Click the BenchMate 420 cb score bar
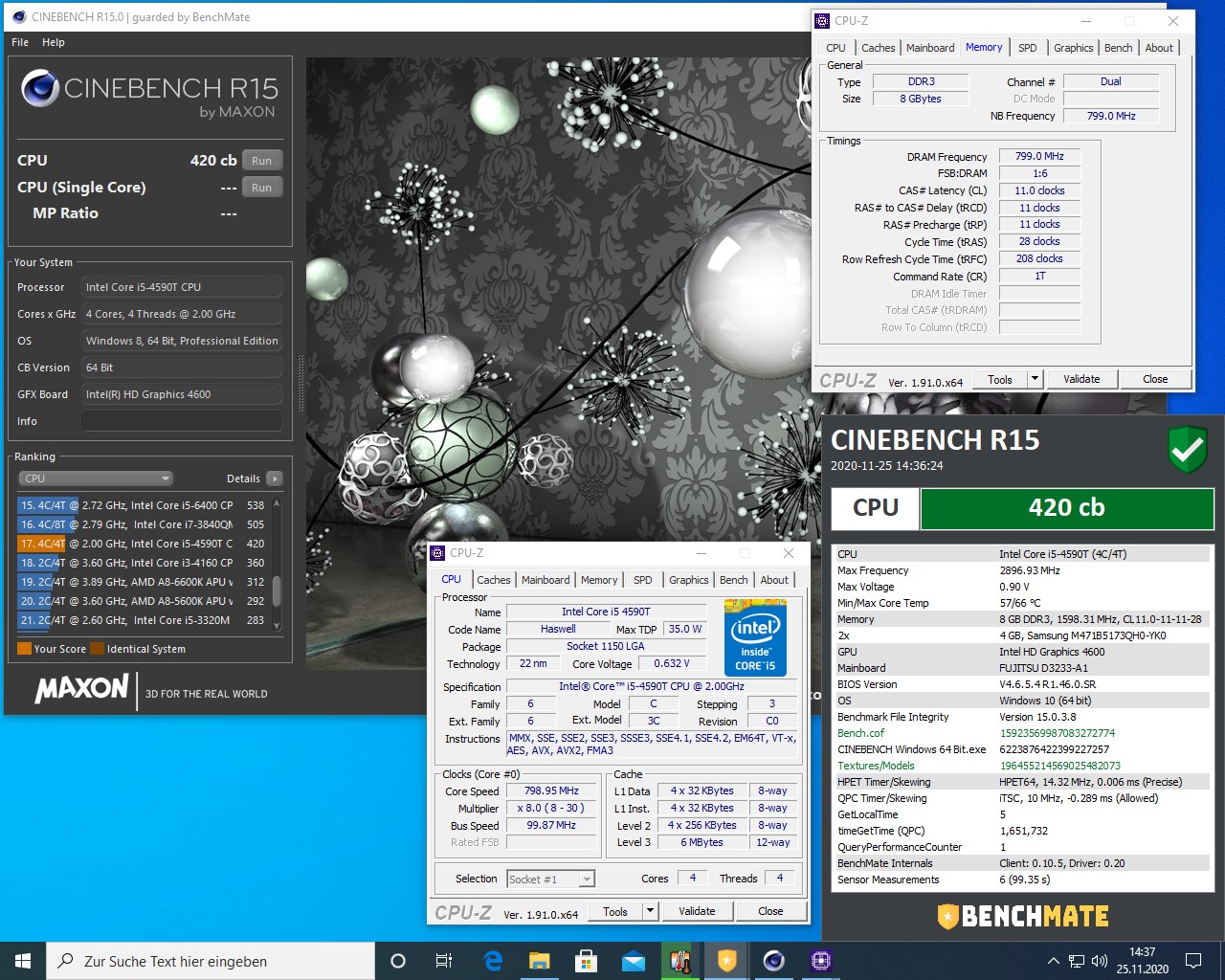1225x980 pixels. pos(1066,508)
